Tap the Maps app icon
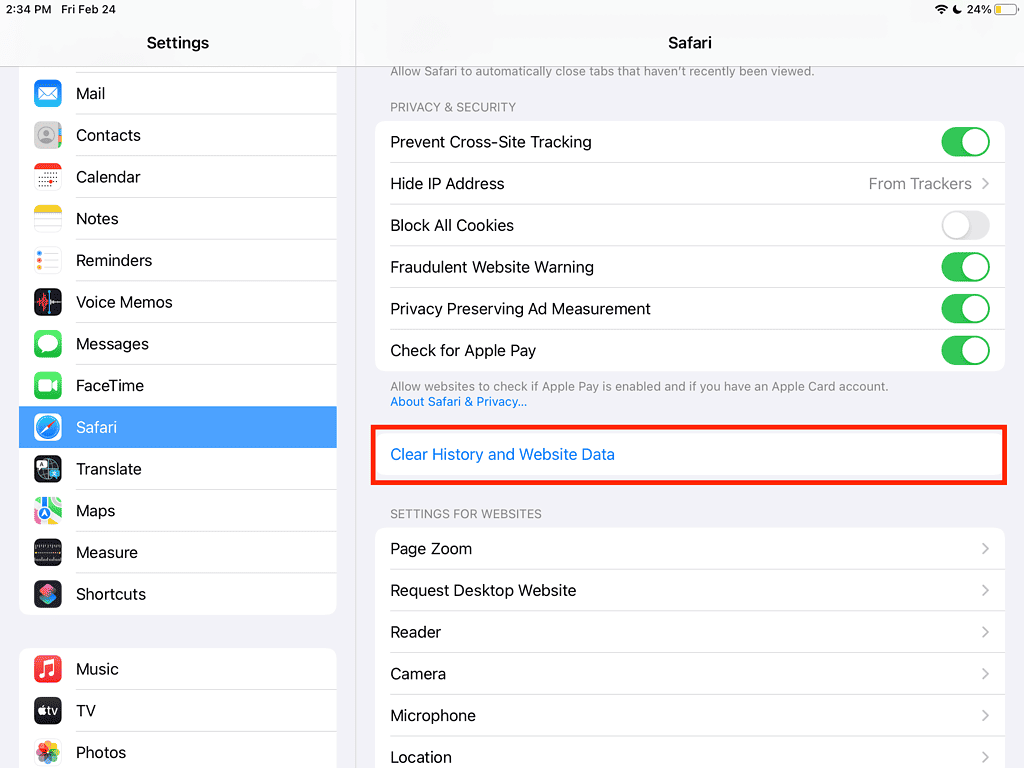The image size is (1024, 768). coord(48,511)
